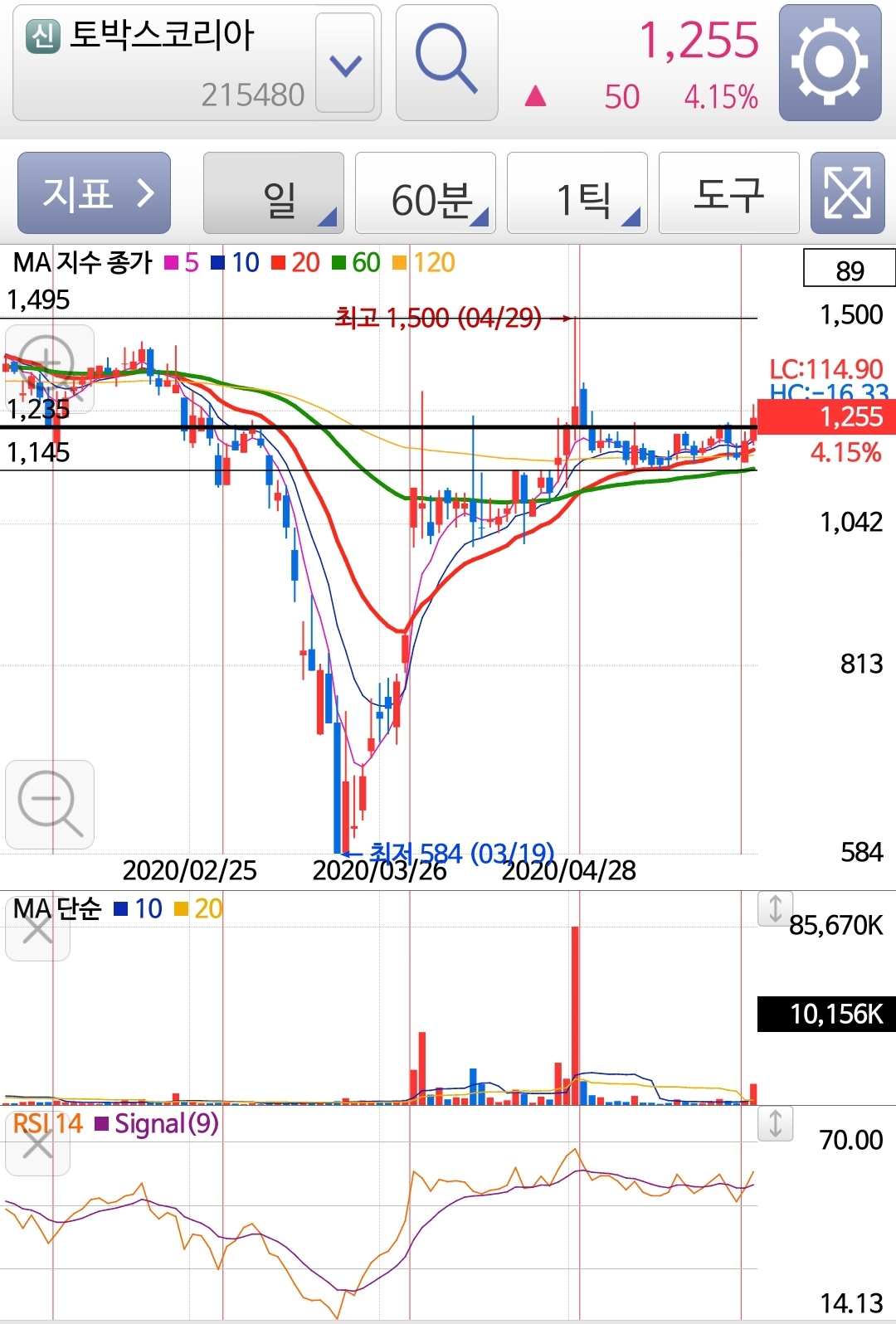
Task: Click the MA 5 magenta legend swatch
Action: (x=172, y=263)
